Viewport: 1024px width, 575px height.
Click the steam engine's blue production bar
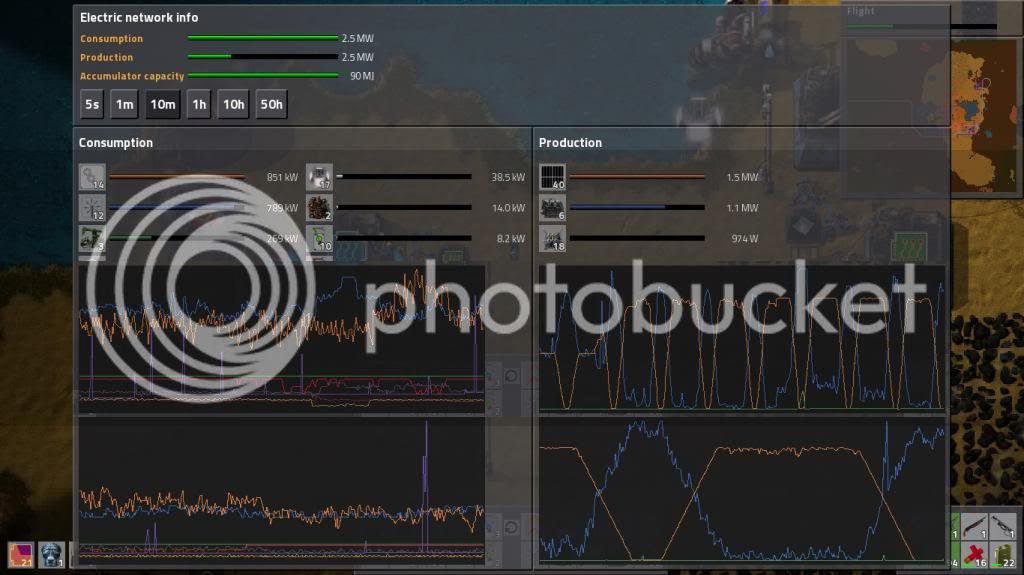(x=637, y=207)
